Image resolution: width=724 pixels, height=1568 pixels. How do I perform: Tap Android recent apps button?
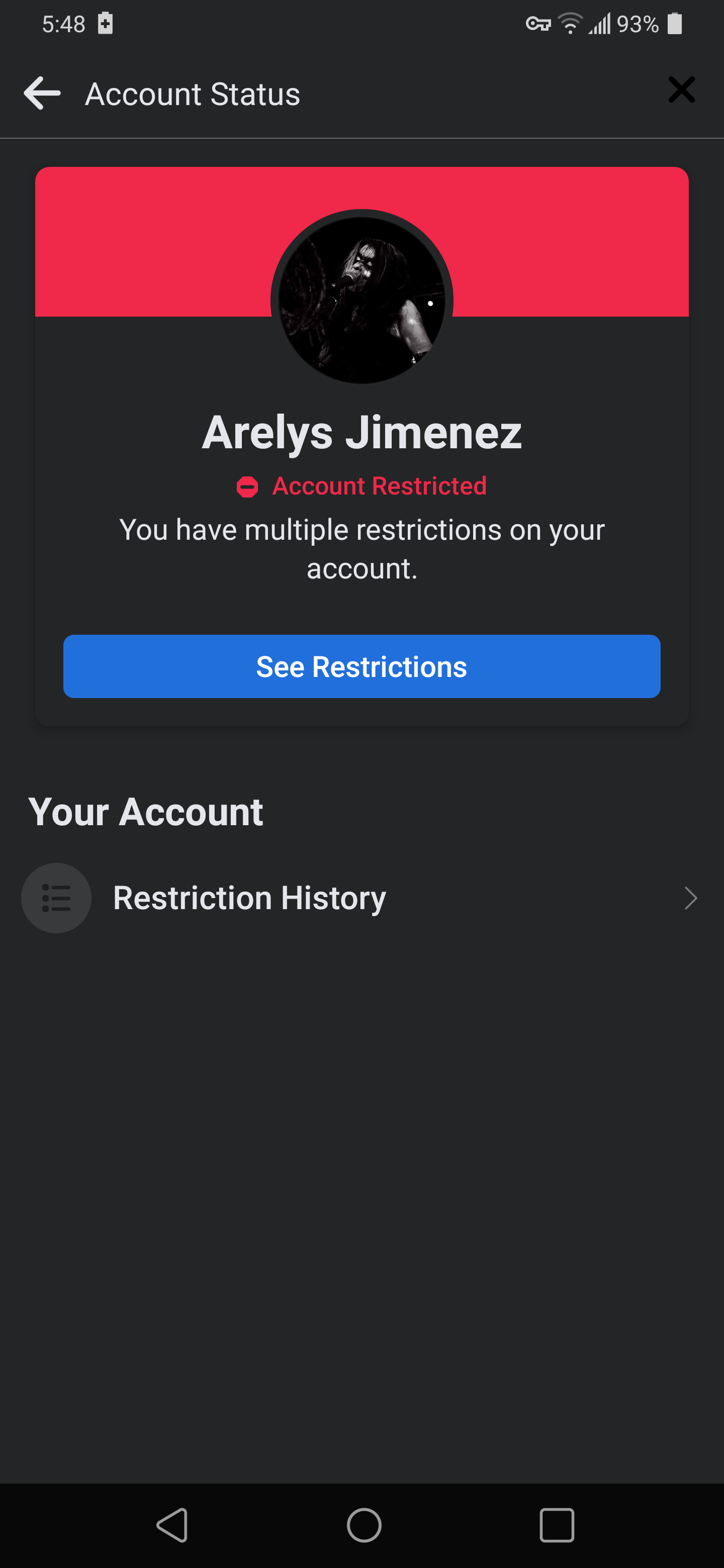[557, 1525]
